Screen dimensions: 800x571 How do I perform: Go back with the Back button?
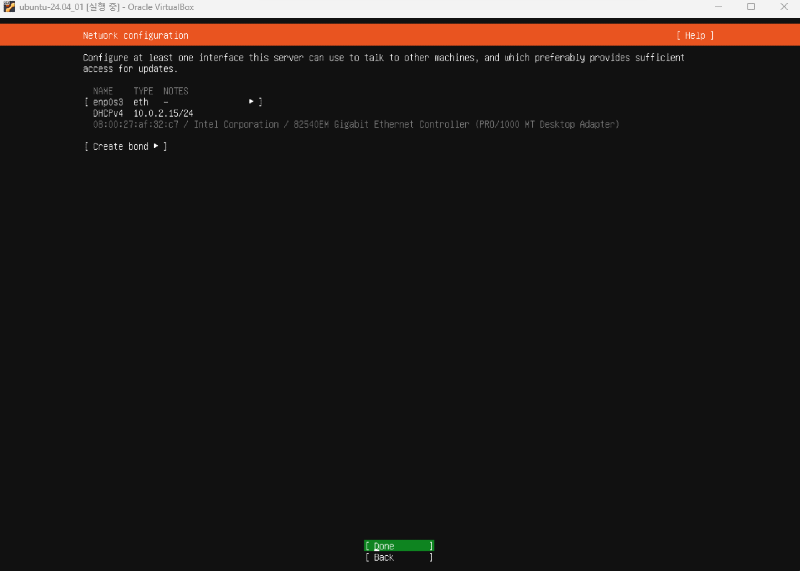pos(398,557)
